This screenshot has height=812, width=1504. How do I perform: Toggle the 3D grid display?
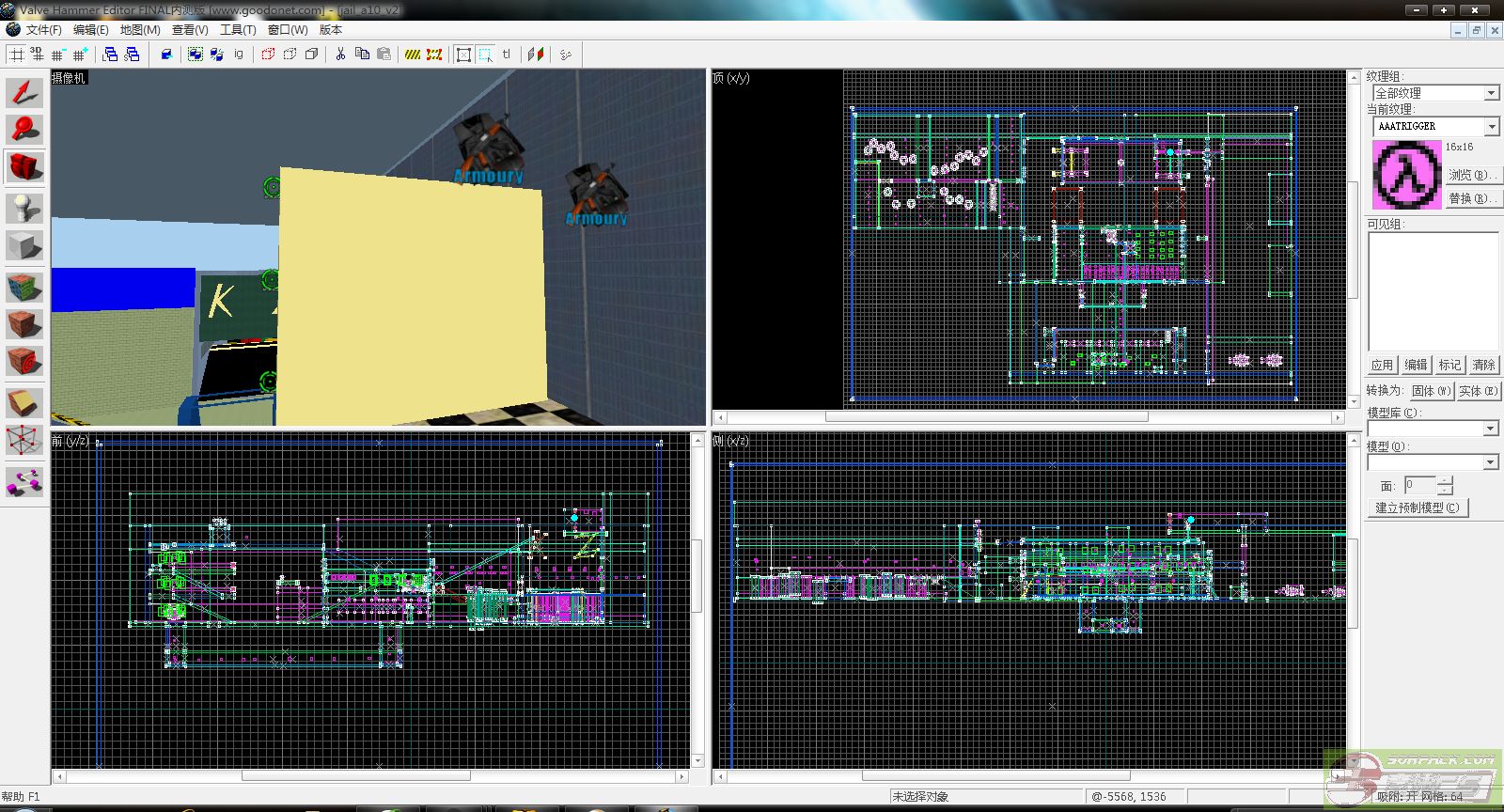click(38, 55)
